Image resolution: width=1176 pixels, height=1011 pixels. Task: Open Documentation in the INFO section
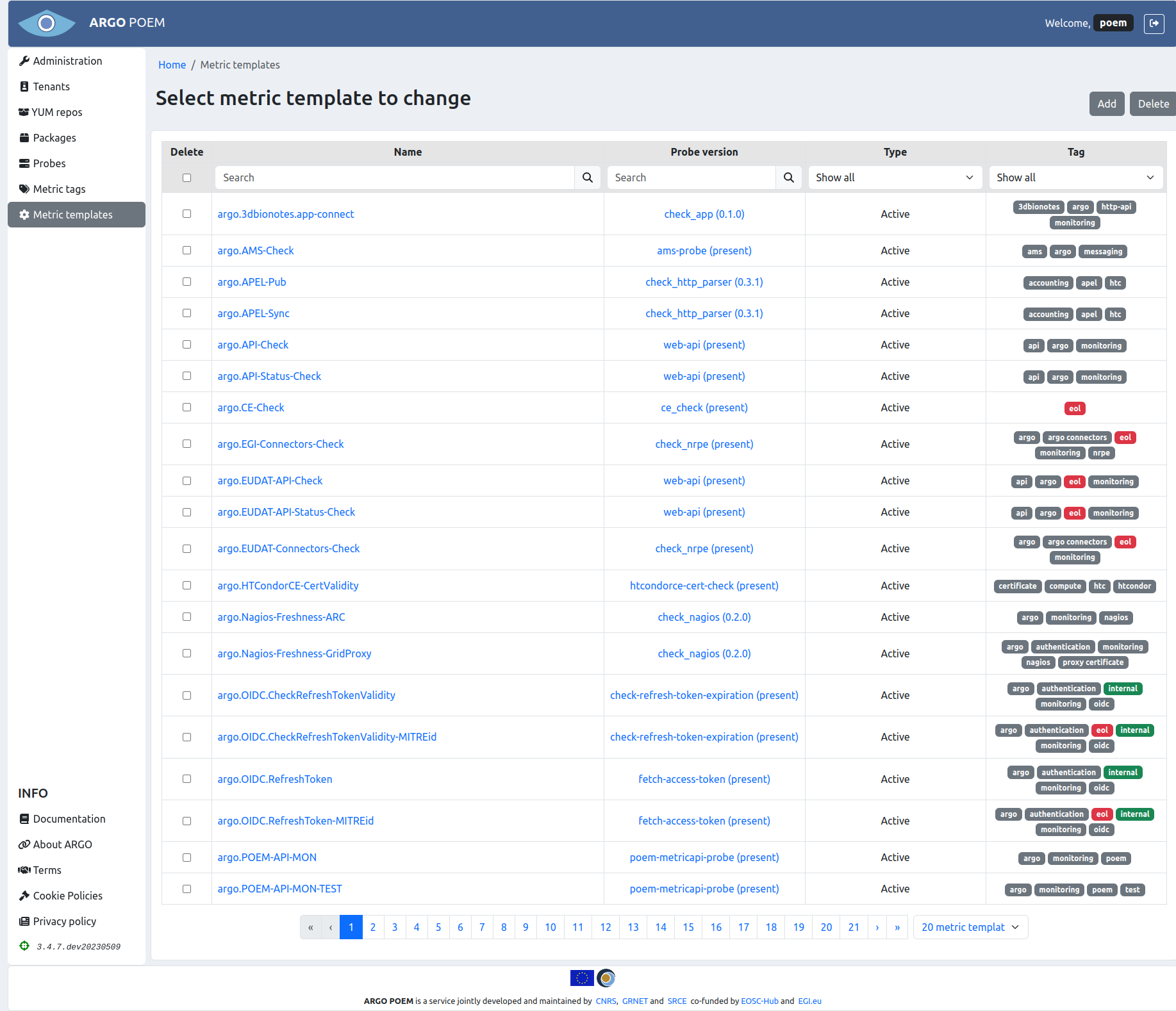tap(62, 819)
